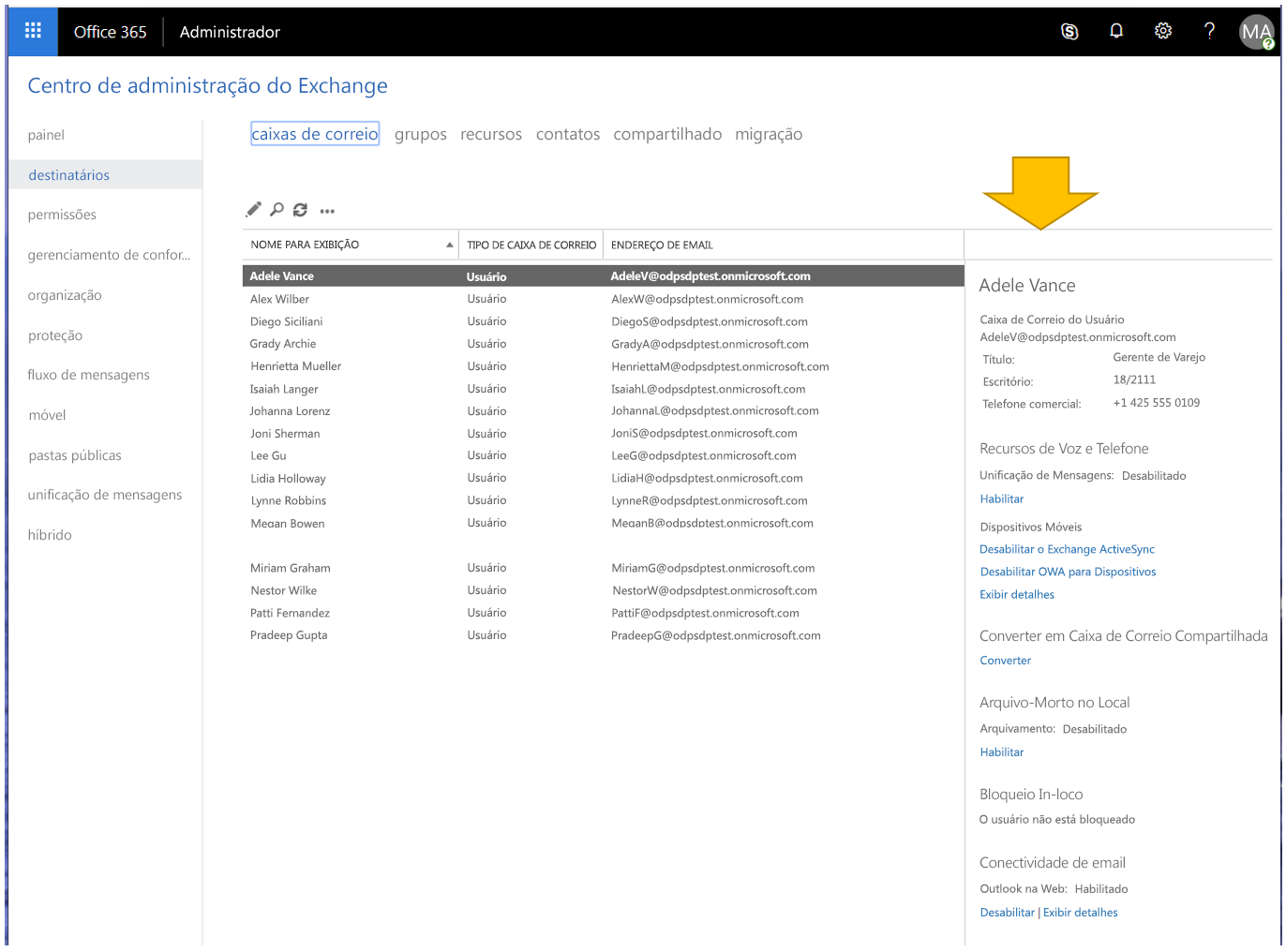Open organização in the sidebar
Screen dimensions: 1286x952
(x=65, y=295)
